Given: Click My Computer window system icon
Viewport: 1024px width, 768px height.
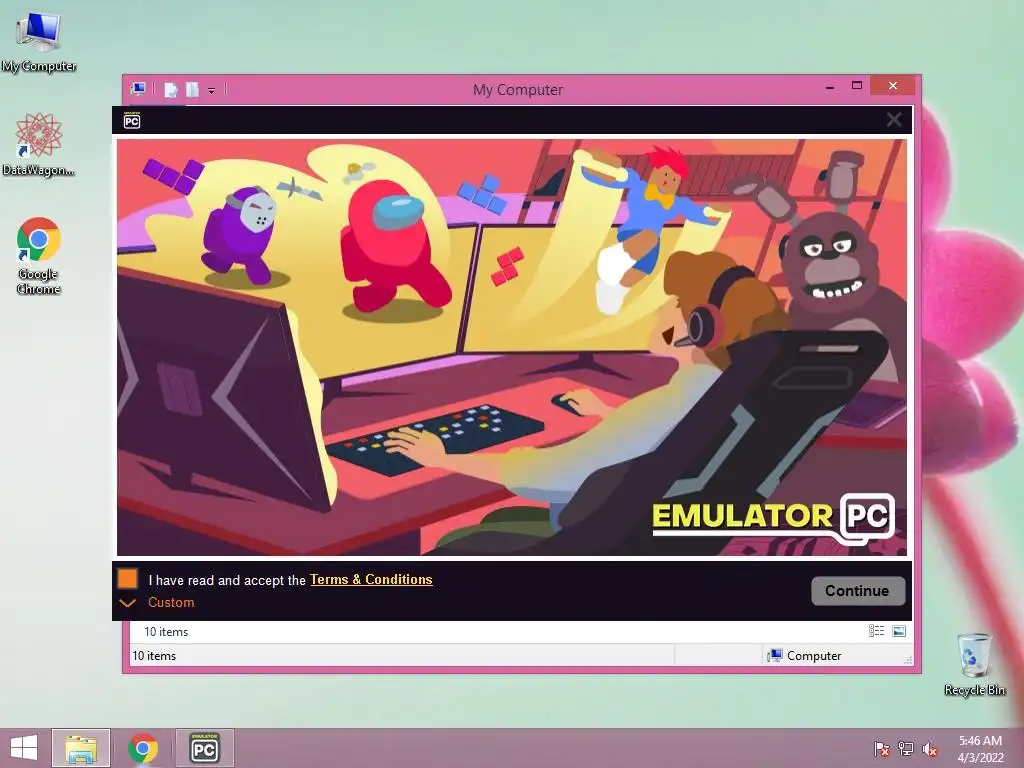Looking at the screenshot, I should pos(138,89).
